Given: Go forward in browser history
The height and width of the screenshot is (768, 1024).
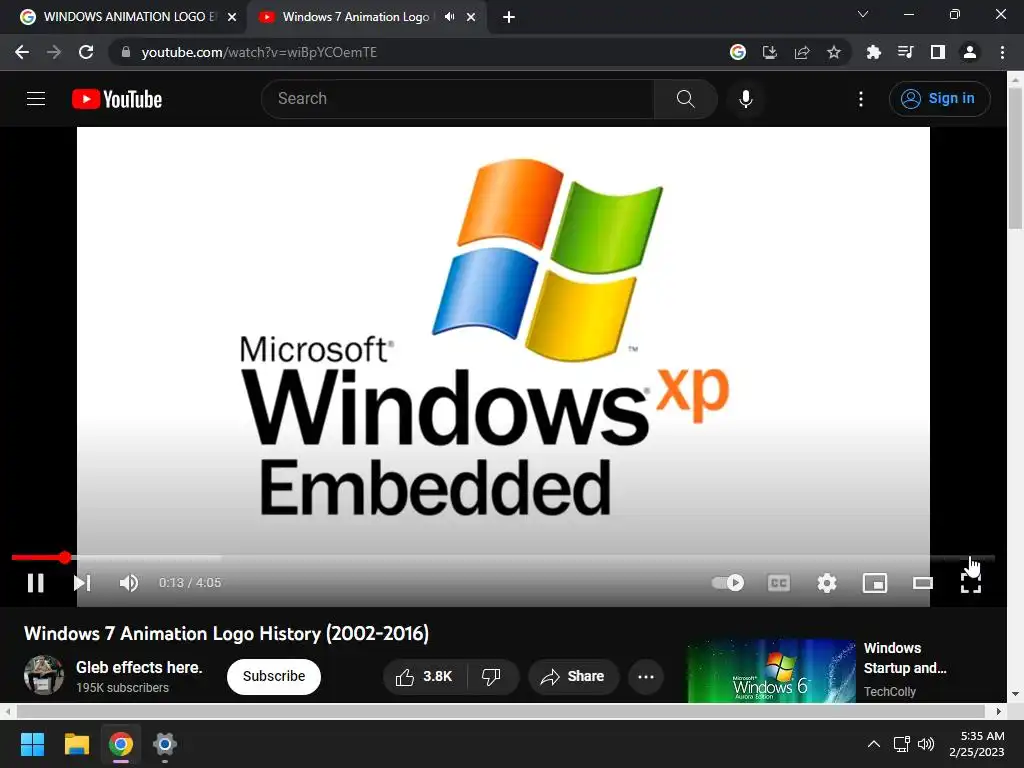Looking at the screenshot, I should tap(54, 52).
